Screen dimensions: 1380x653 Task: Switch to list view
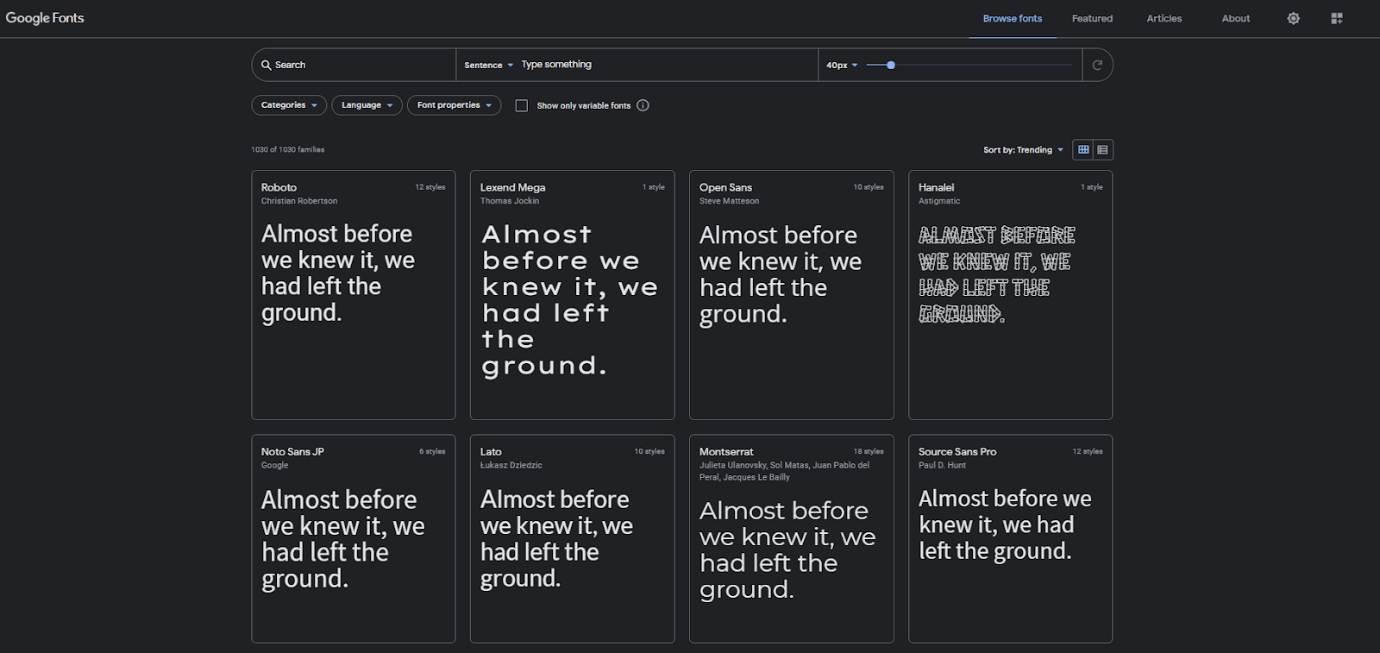click(1103, 150)
